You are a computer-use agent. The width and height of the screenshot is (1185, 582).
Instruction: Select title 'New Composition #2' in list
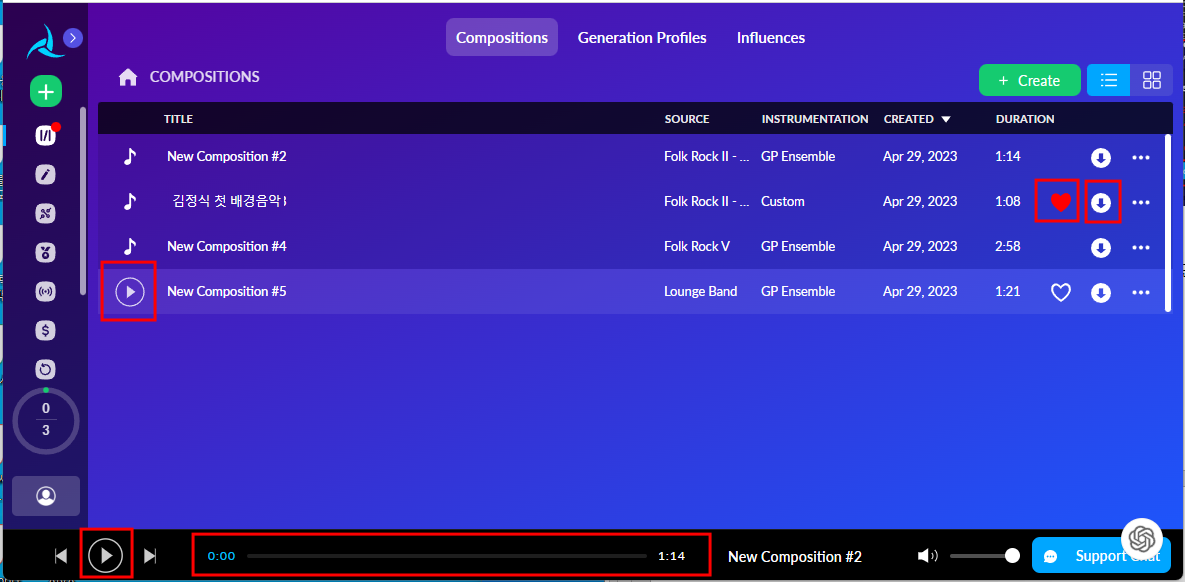(x=227, y=156)
